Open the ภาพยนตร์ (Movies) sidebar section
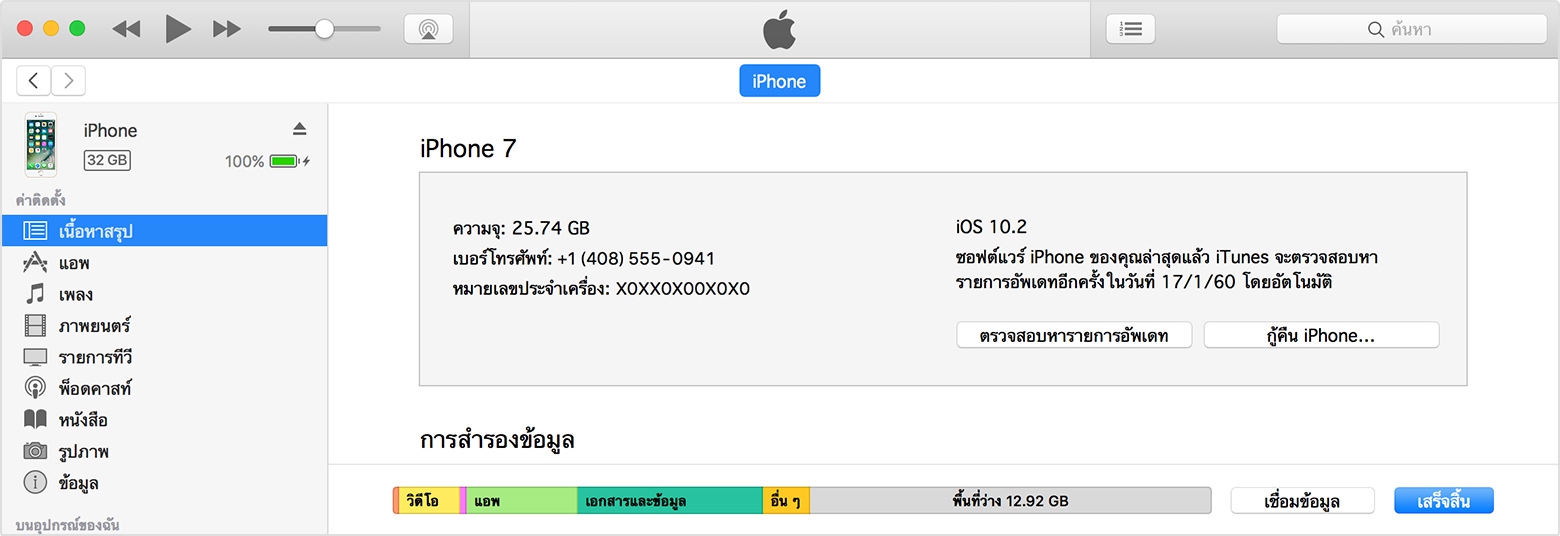Viewport: 1560px width, 536px height. pos(94,326)
